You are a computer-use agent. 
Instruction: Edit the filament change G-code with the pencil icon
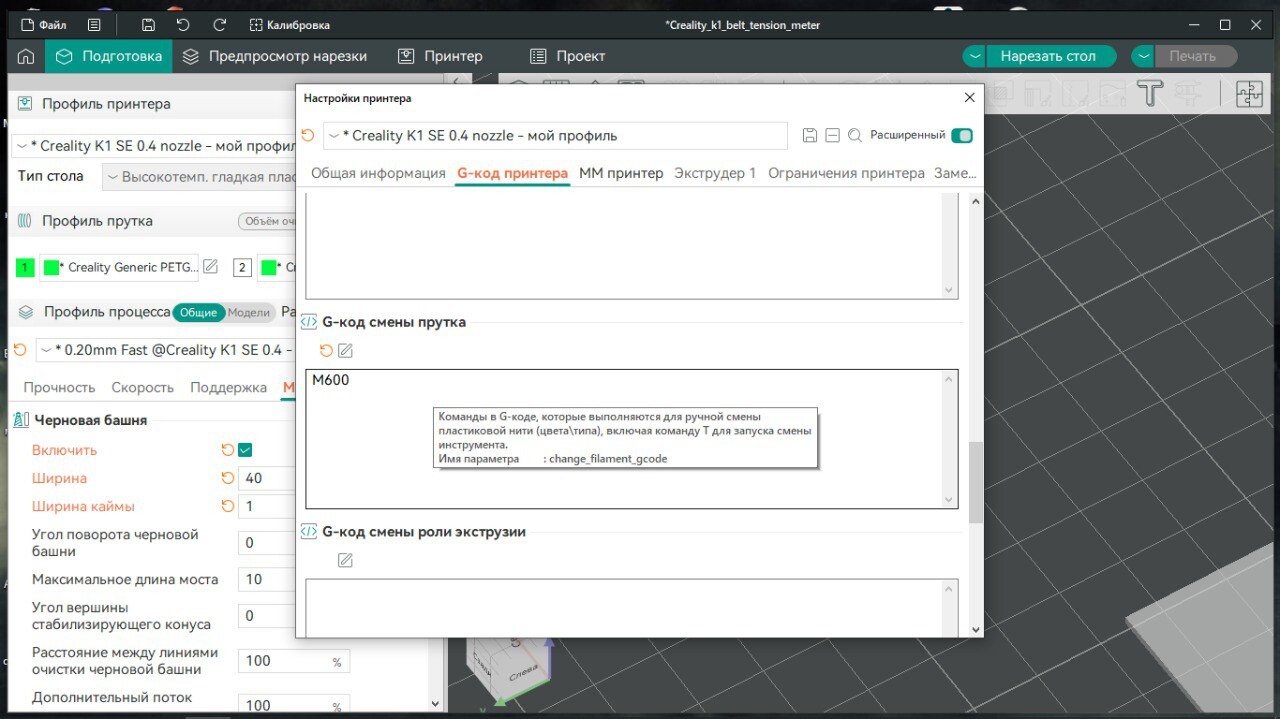click(345, 351)
